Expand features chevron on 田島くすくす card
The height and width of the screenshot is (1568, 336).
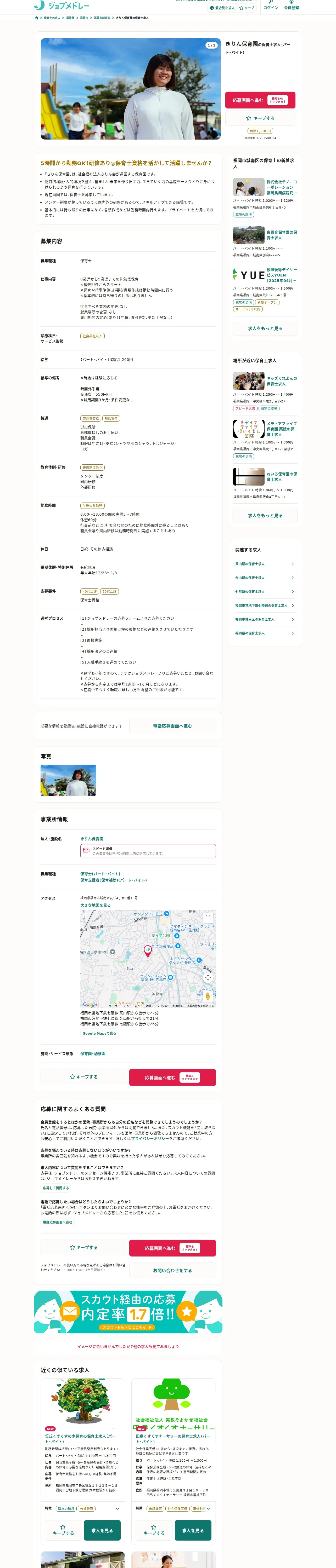[208, 1508]
